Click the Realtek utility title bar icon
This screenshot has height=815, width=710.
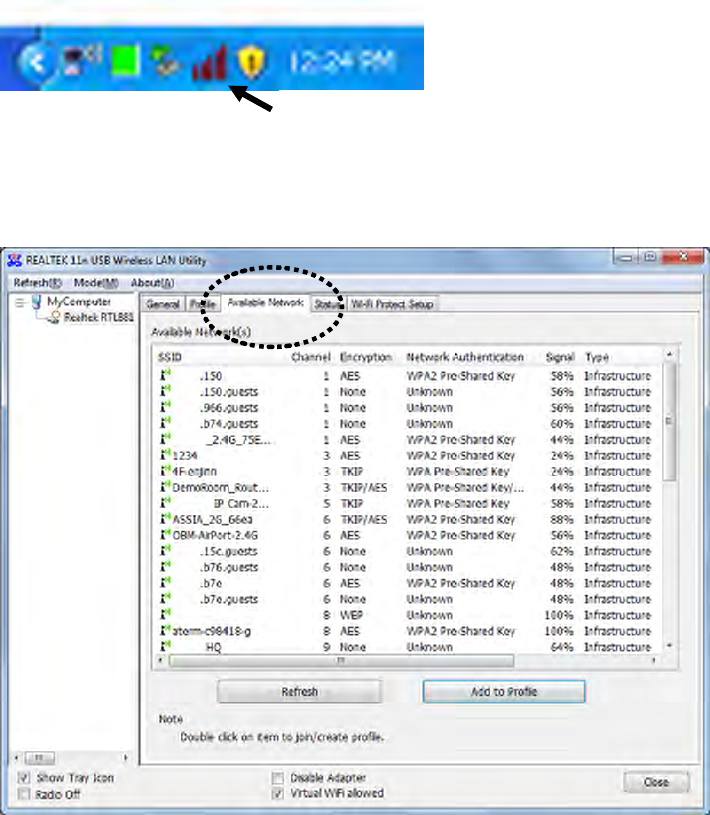[15, 260]
